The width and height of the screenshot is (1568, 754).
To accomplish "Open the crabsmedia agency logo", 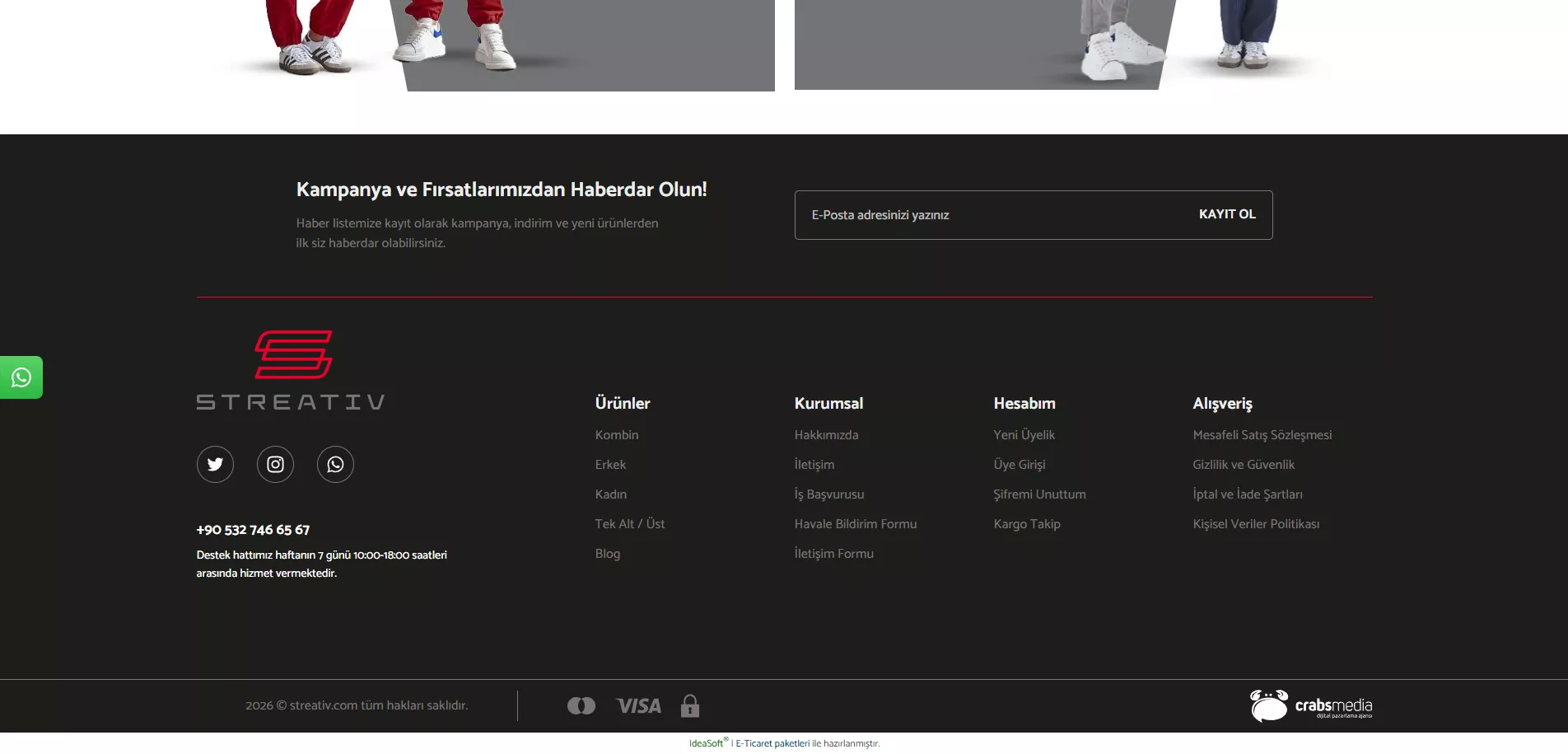I will click(x=1310, y=706).
